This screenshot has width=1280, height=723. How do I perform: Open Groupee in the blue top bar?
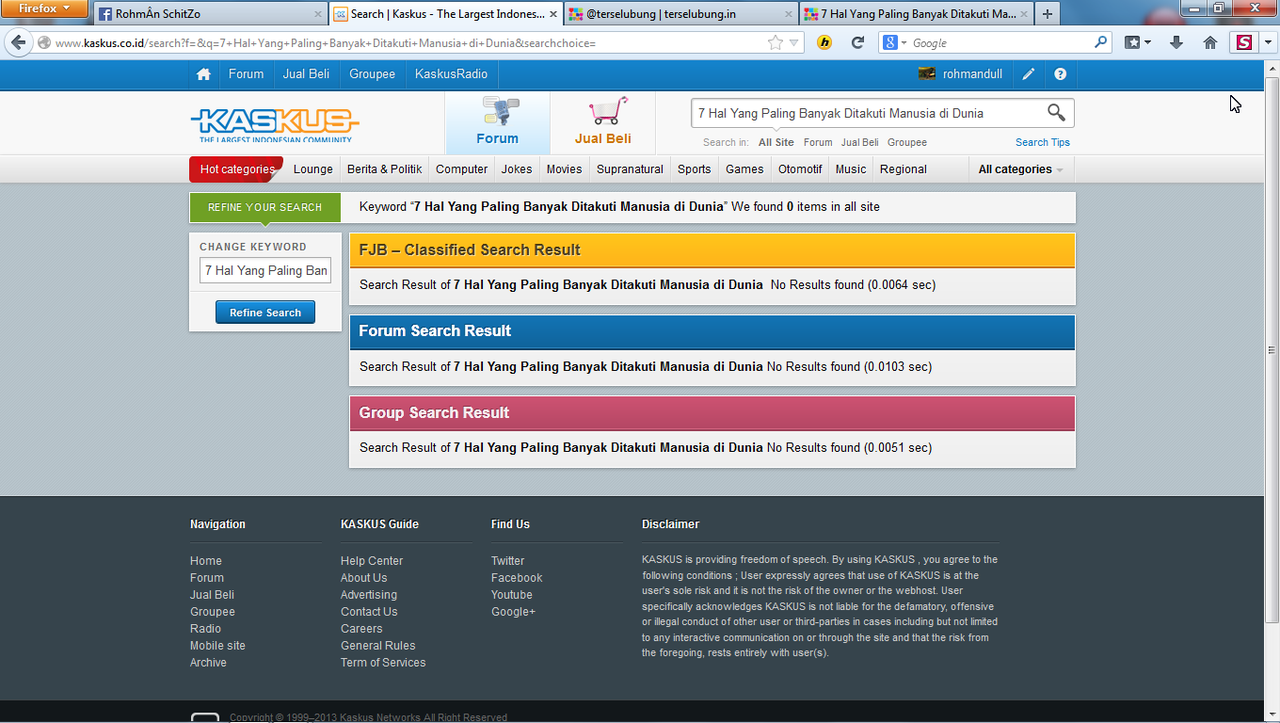[x=372, y=74]
